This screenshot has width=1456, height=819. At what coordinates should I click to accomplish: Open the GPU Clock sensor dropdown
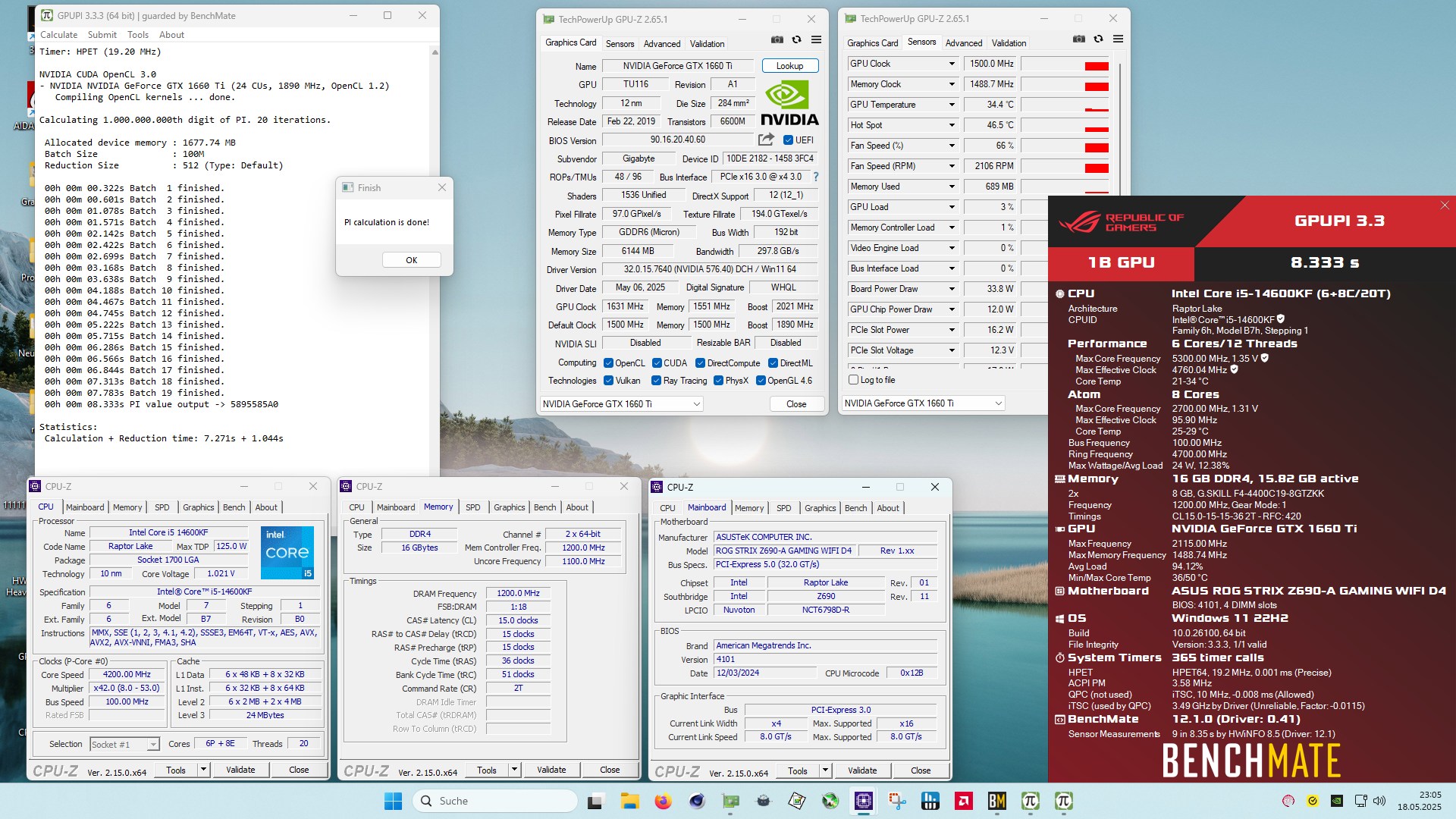pos(952,64)
